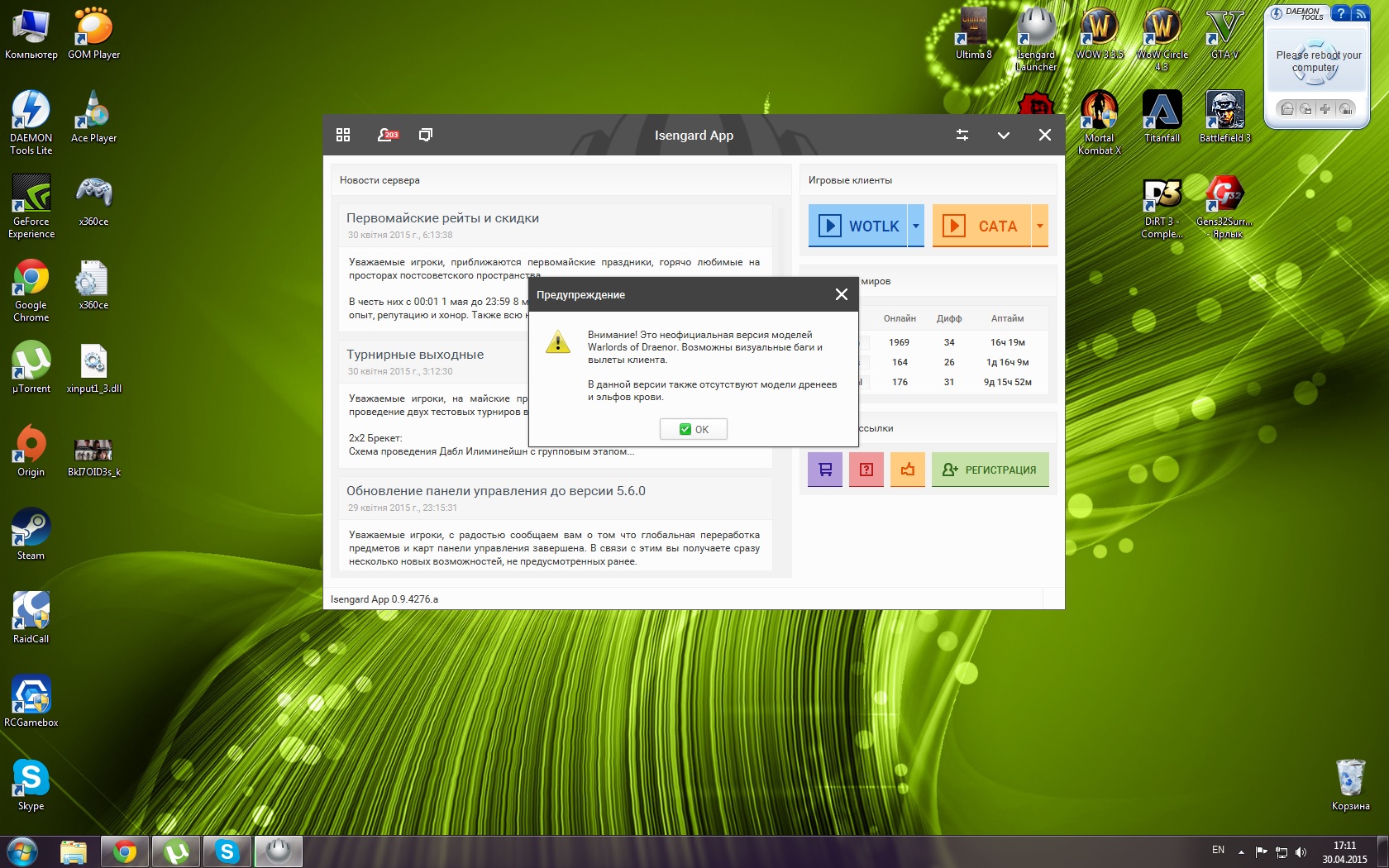Image resolution: width=1389 pixels, height=868 pixels.
Task: Open the Первомайские рейты и скидки news
Action: [442, 218]
